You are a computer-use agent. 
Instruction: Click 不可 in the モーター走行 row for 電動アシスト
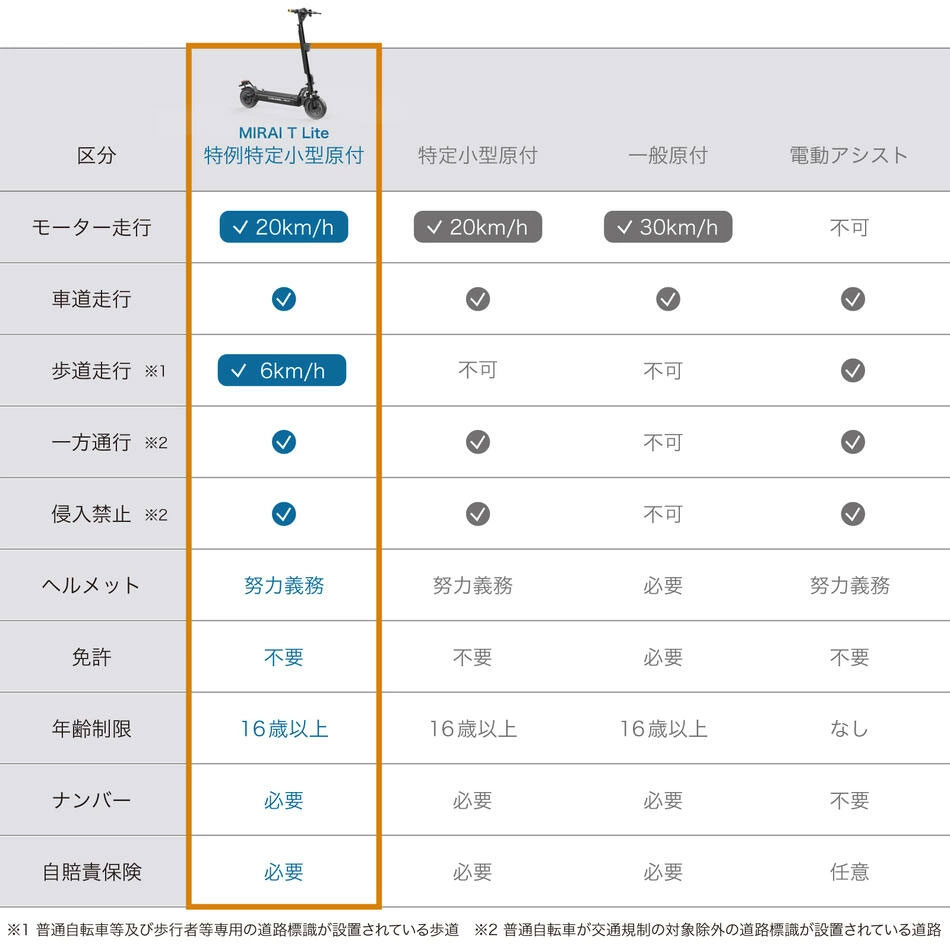849,228
